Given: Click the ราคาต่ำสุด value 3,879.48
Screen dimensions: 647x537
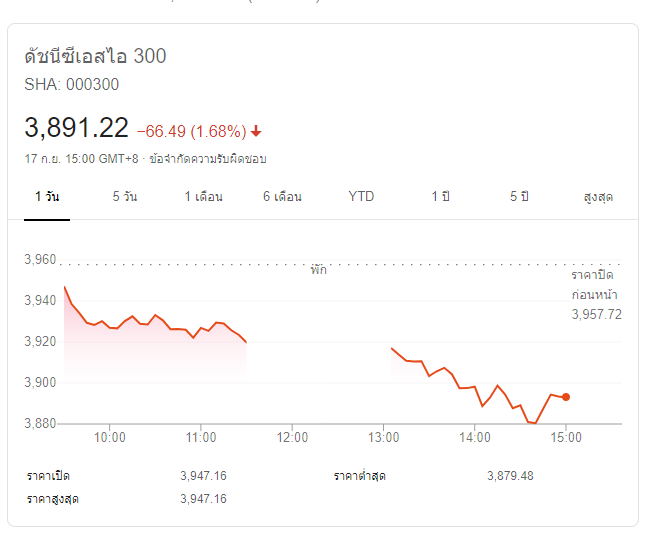Looking at the screenshot, I should pyautogui.click(x=510, y=476).
